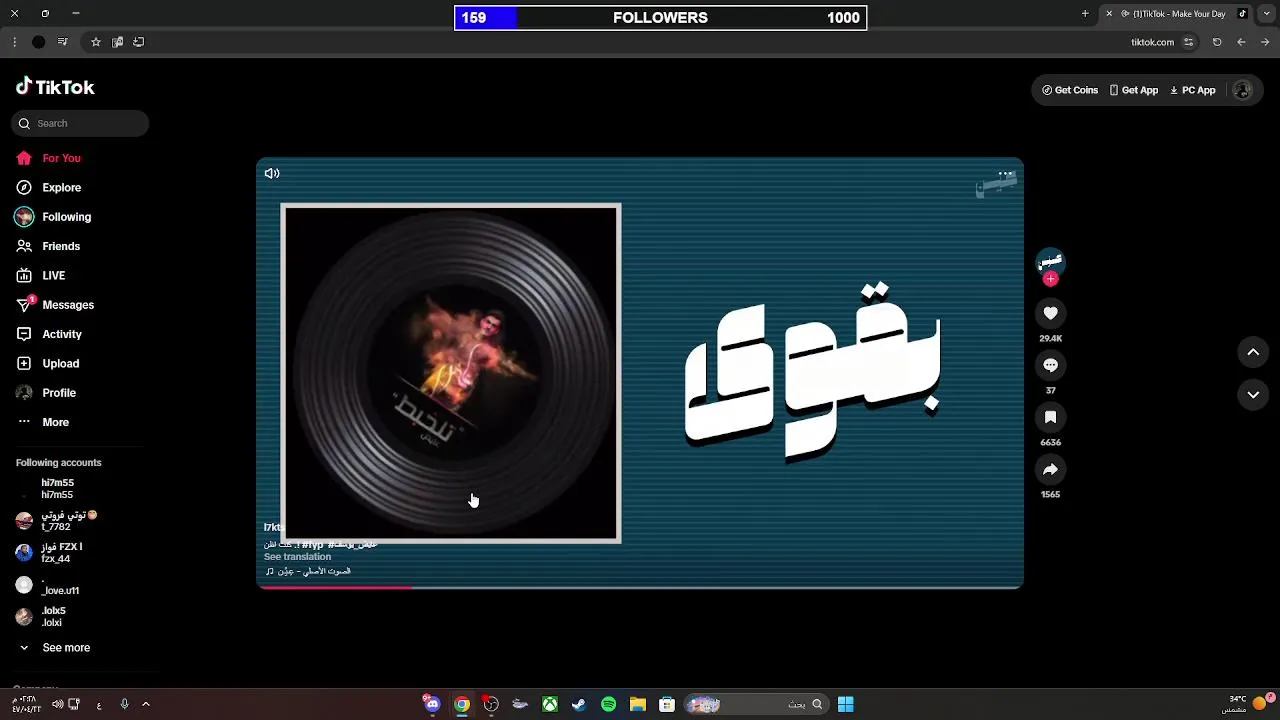Open the _love.u11 following account

click(x=47, y=585)
